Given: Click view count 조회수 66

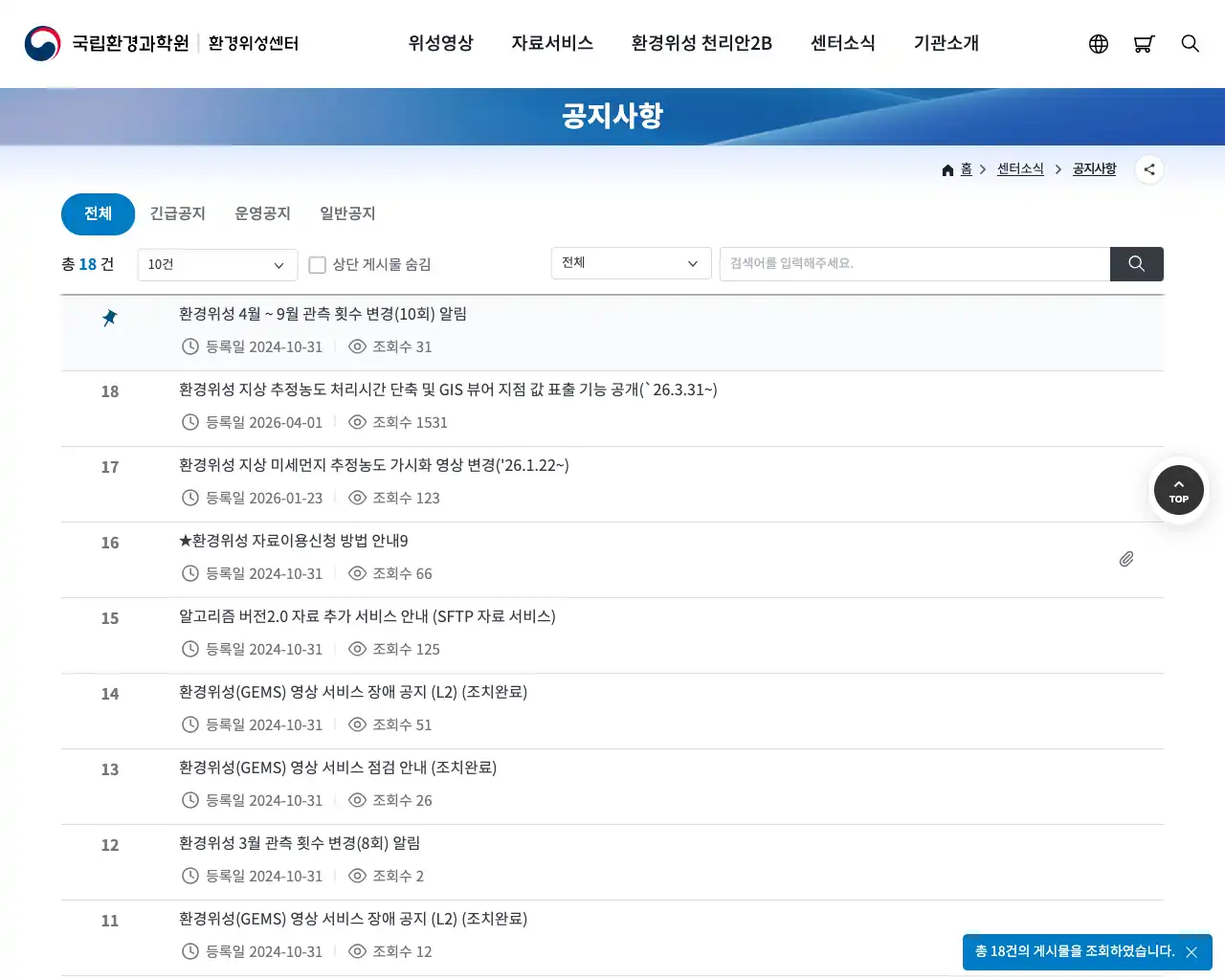Looking at the screenshot, I should tap(402, 573).
